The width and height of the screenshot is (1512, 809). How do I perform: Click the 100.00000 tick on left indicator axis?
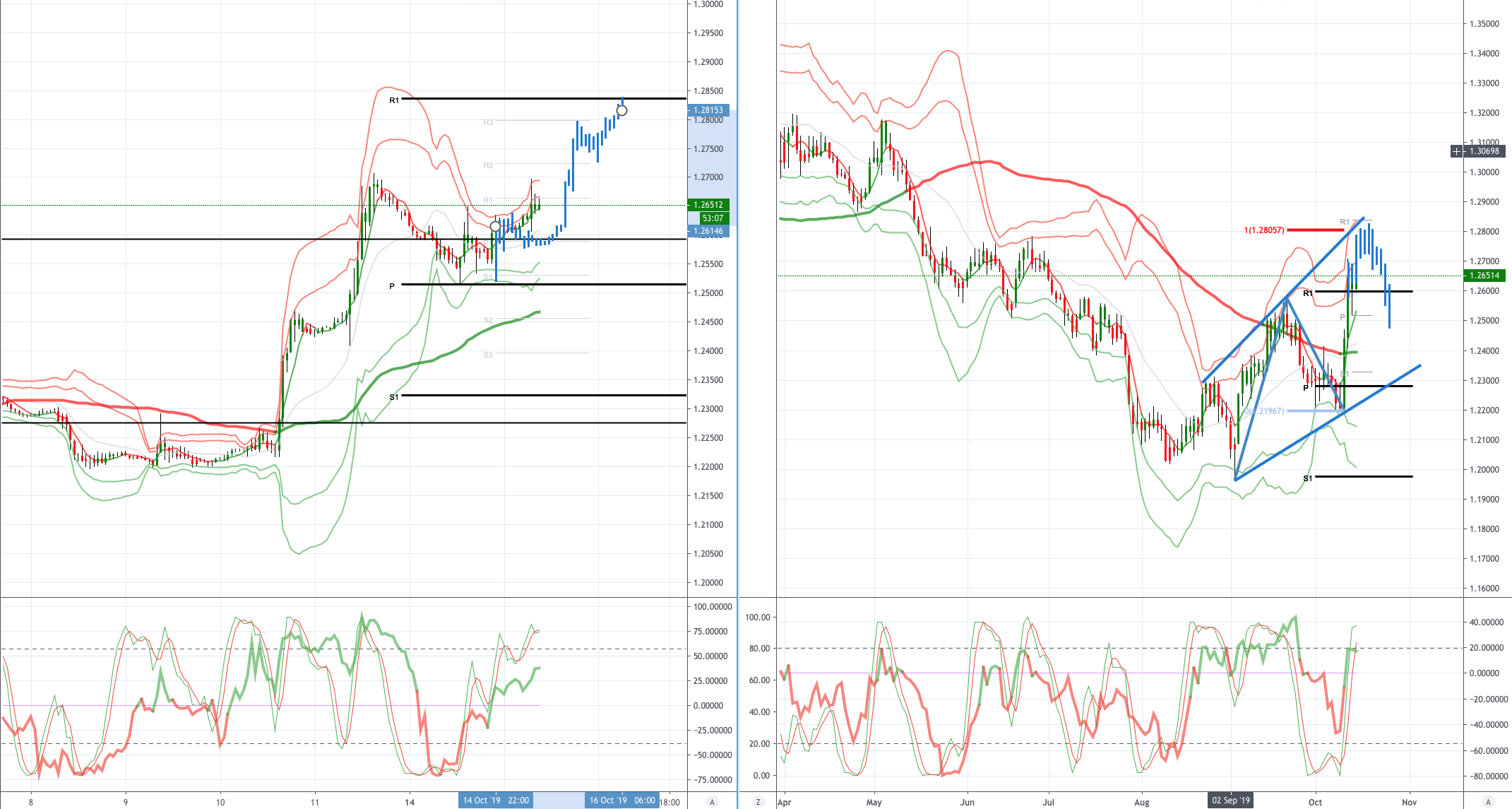[x=713, y=607]
